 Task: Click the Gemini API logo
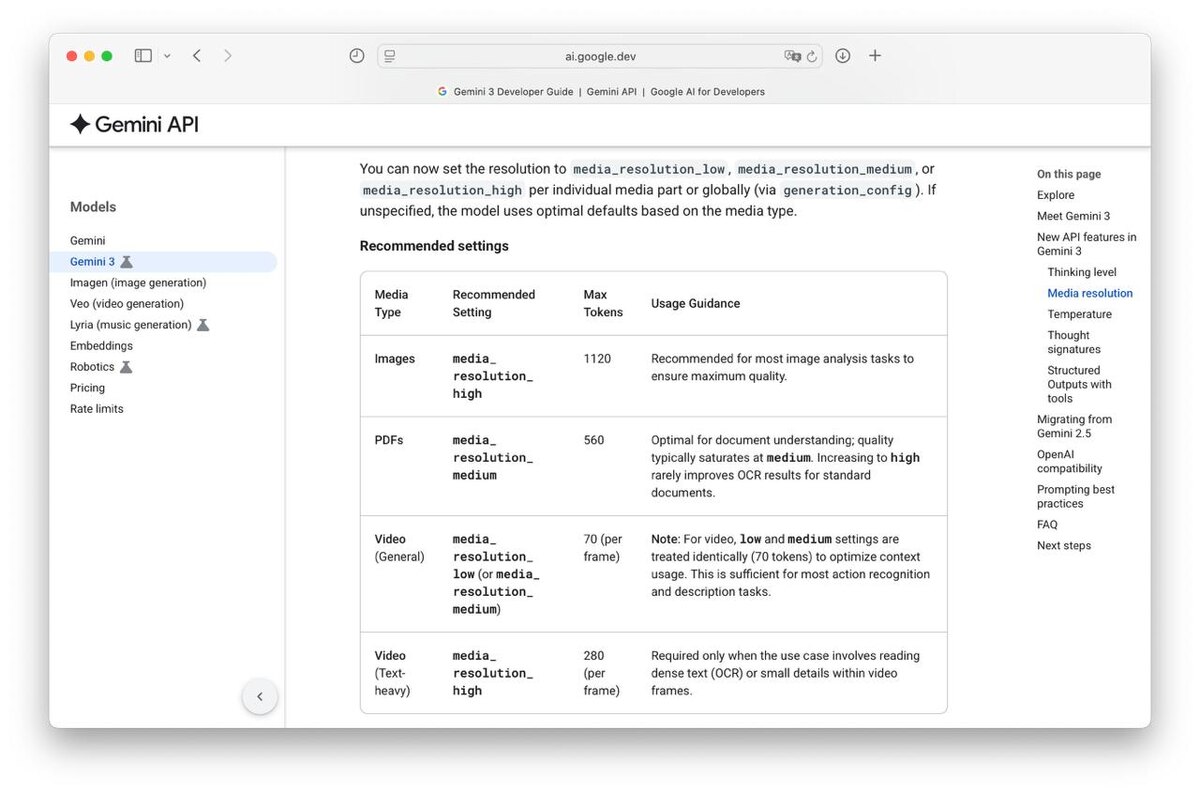pyautogui.click(x=134, y=124)
